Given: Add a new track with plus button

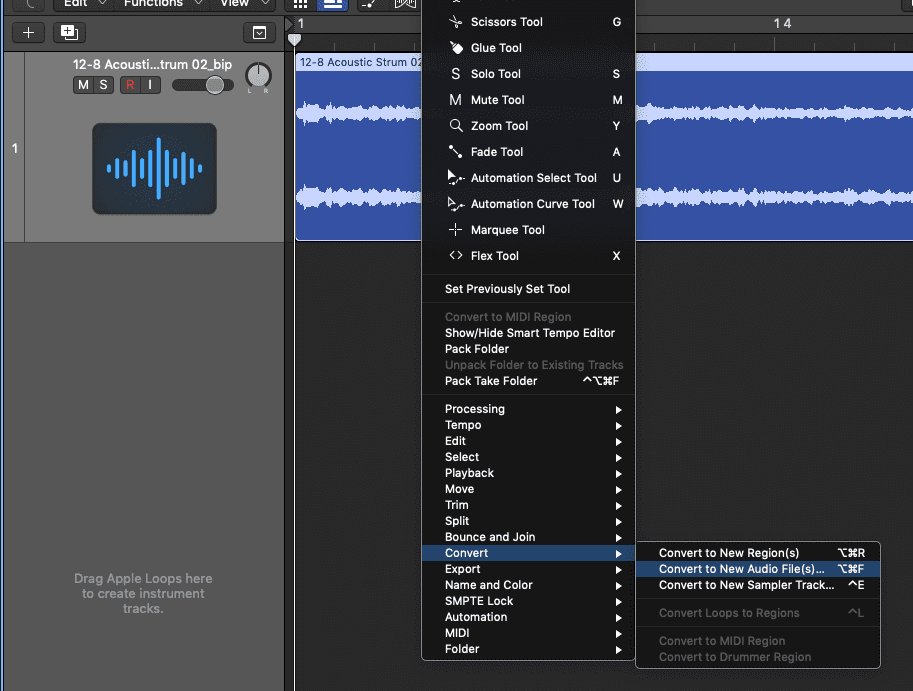Looking at the screenshot, I should click(28, 33).
